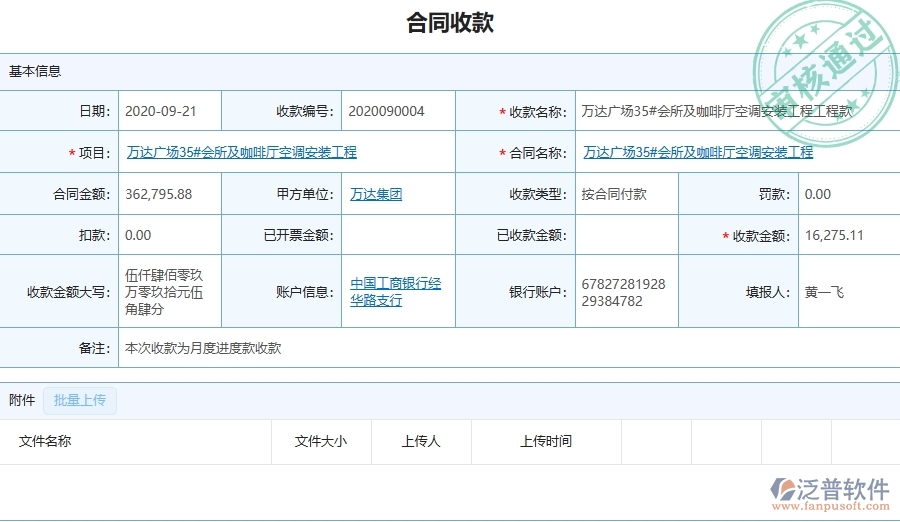Click the 附件 section label
The height and width of the screenshot is (522, 900).
[22, 400]
